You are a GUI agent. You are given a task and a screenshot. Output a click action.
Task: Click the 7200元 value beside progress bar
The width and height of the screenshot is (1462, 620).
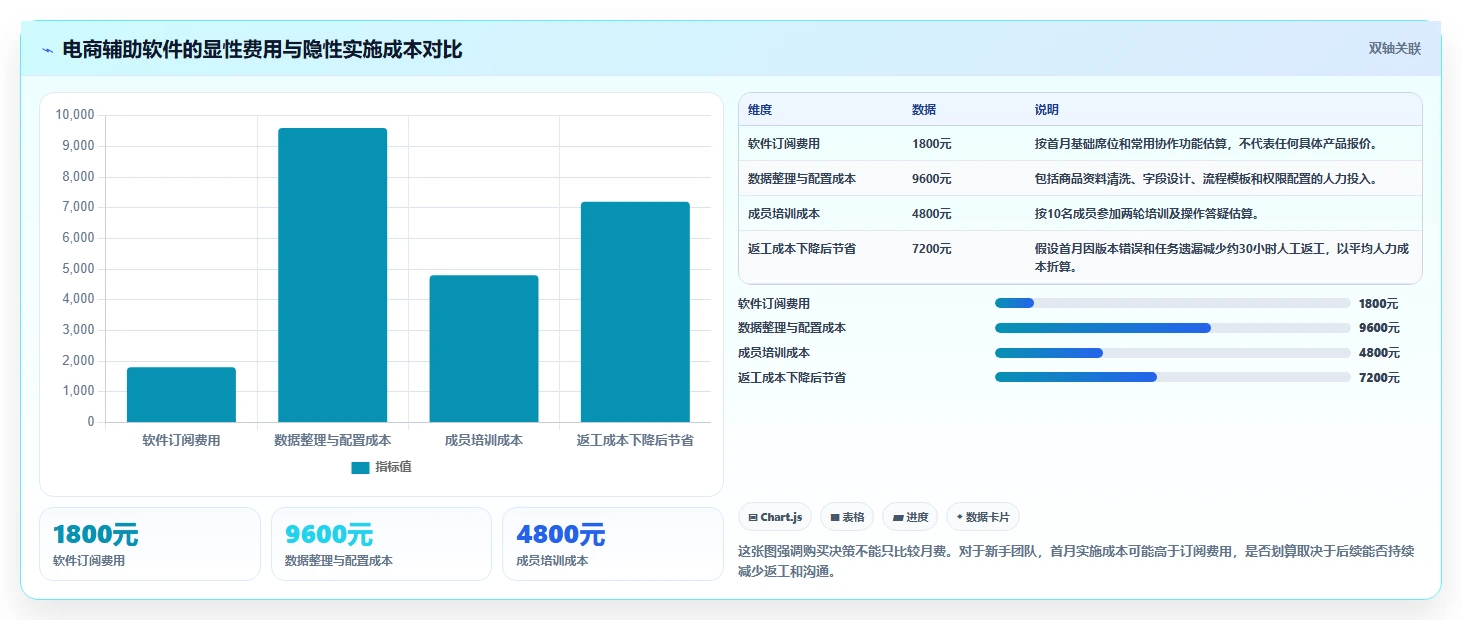pos(1379,378)
